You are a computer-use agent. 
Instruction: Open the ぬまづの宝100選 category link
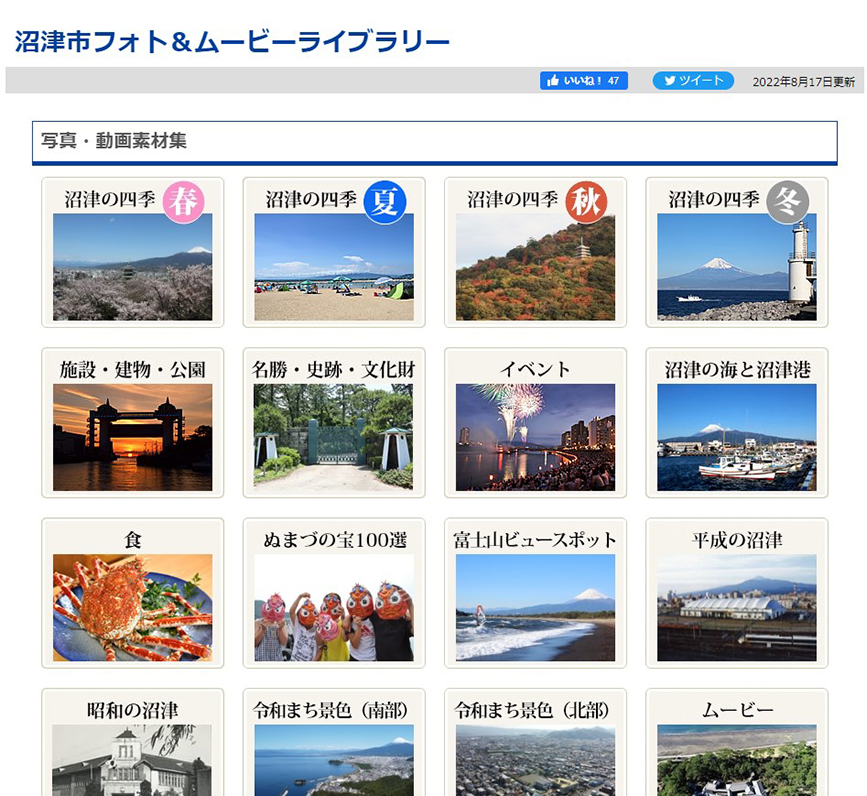[335, 540]
